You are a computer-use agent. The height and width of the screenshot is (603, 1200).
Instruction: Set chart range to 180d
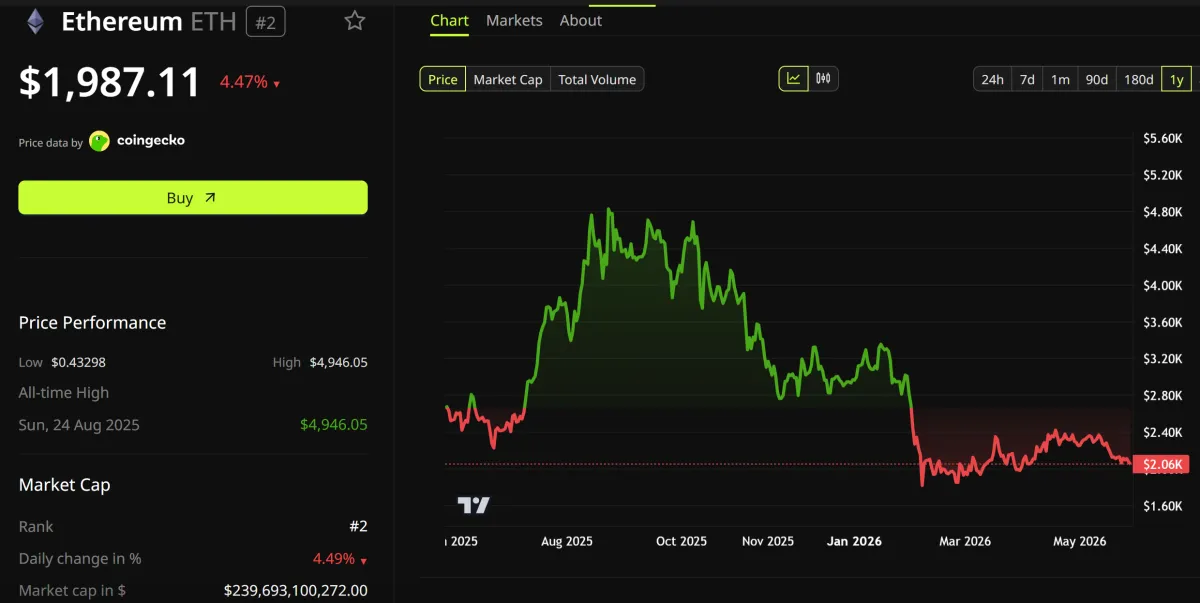tap(1139, 79)
